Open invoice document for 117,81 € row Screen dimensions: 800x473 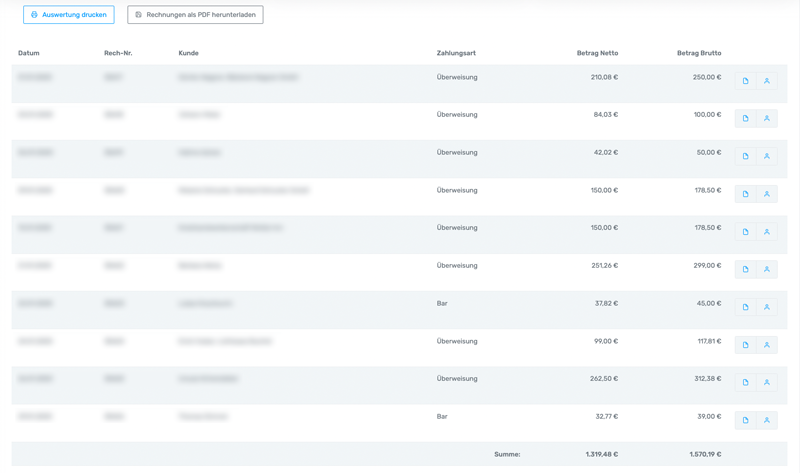tap(745, 345)
